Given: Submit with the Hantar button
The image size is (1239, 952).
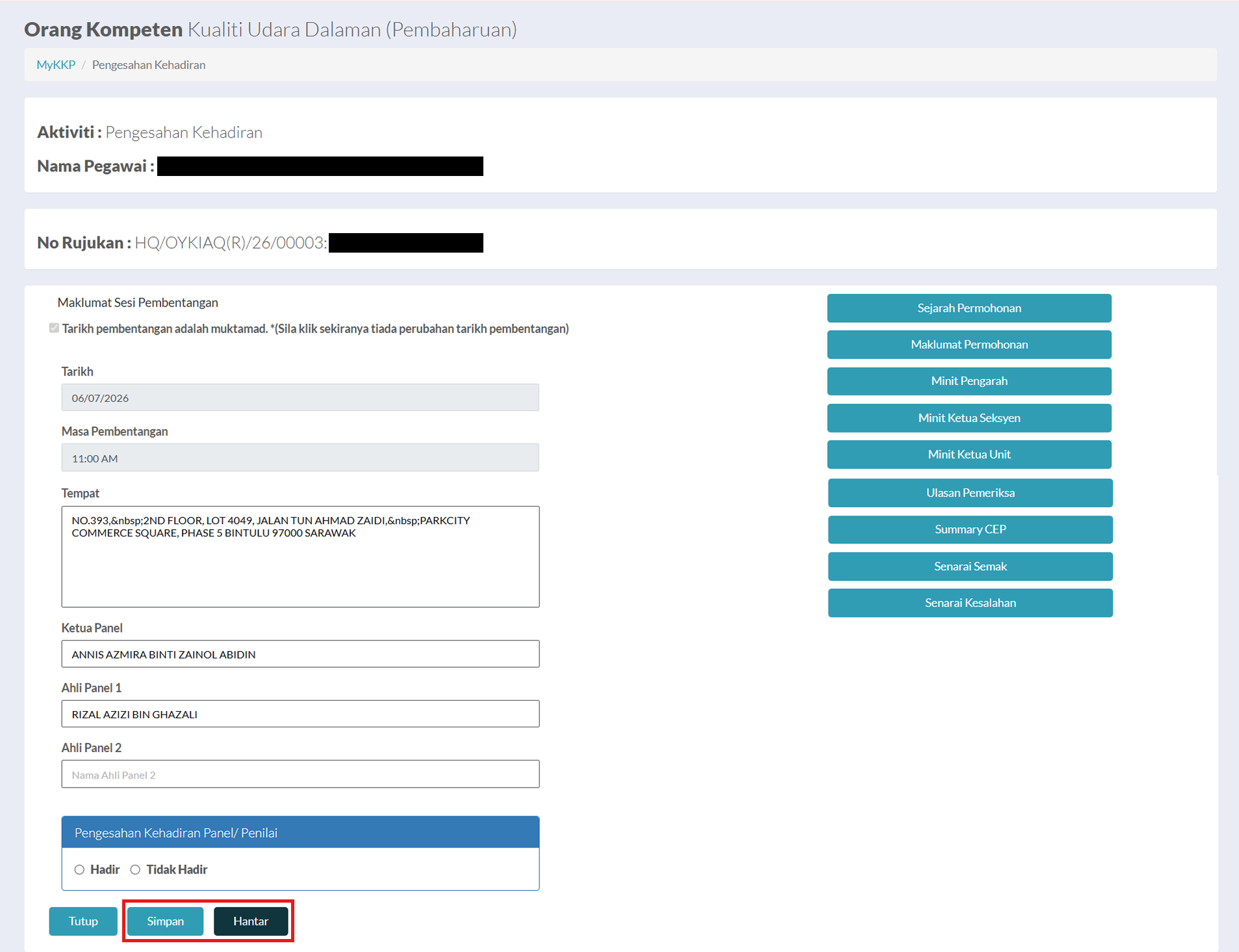Looking at the screenshot, I should click(251, 921).
